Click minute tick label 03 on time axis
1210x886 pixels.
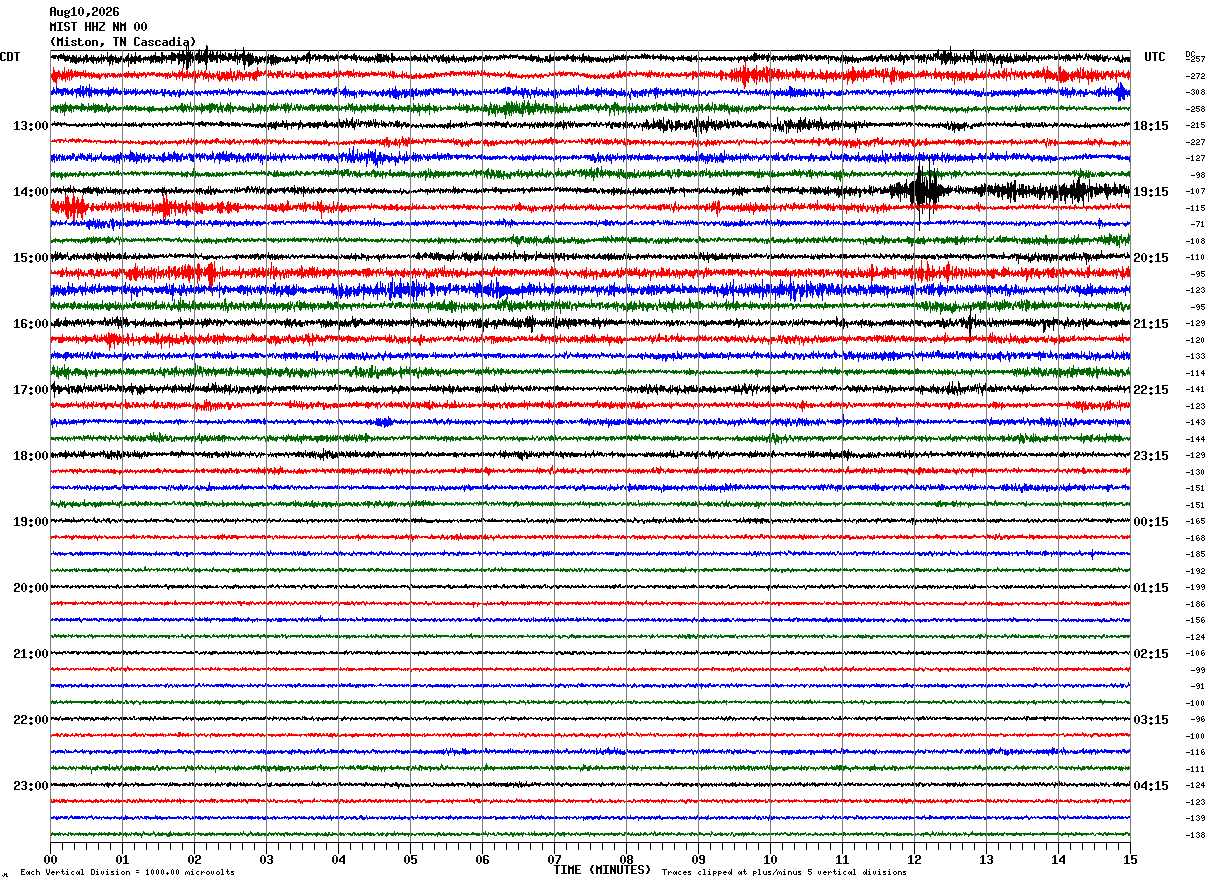[266, 859]
